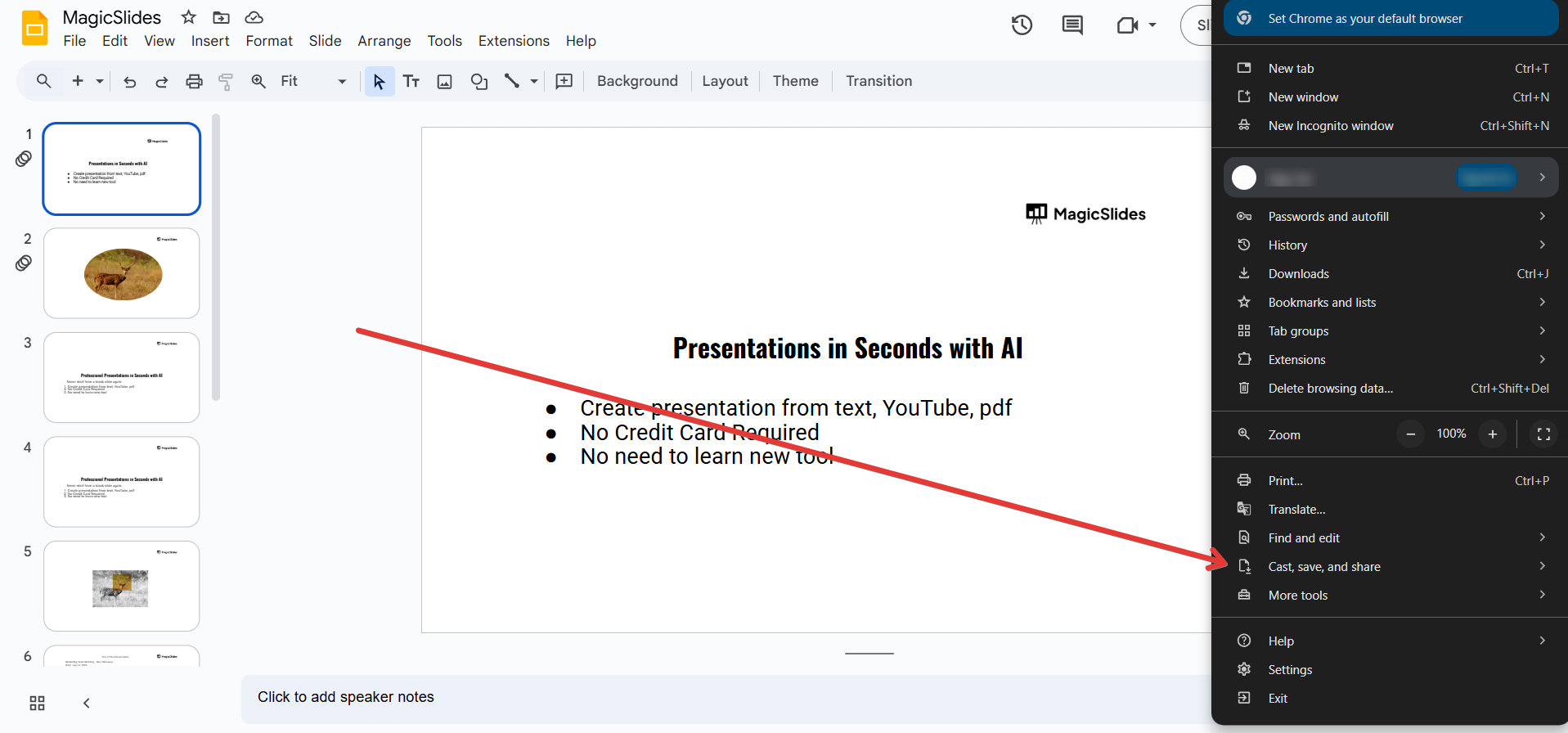Choose New Incognito window
The height and width of the screenshot is (733, 1568).
point(1391,126)
